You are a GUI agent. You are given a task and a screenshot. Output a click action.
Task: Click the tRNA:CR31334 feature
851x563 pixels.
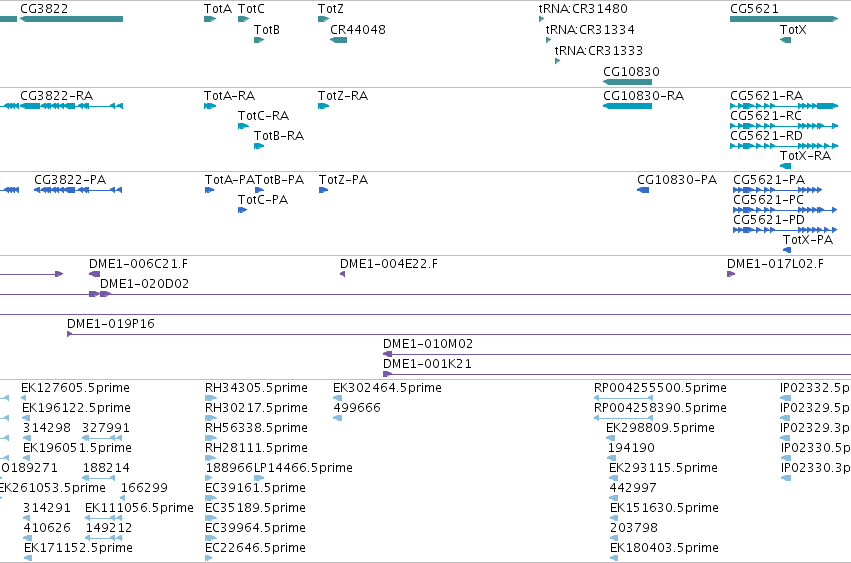click(x=548, y=40)
